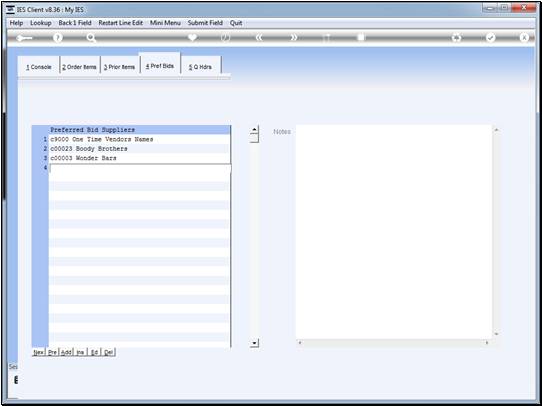Viewport: 542px width, 406px height.
Task: Select the c00023 Boody Brothers supplier row
Action: 139,149
